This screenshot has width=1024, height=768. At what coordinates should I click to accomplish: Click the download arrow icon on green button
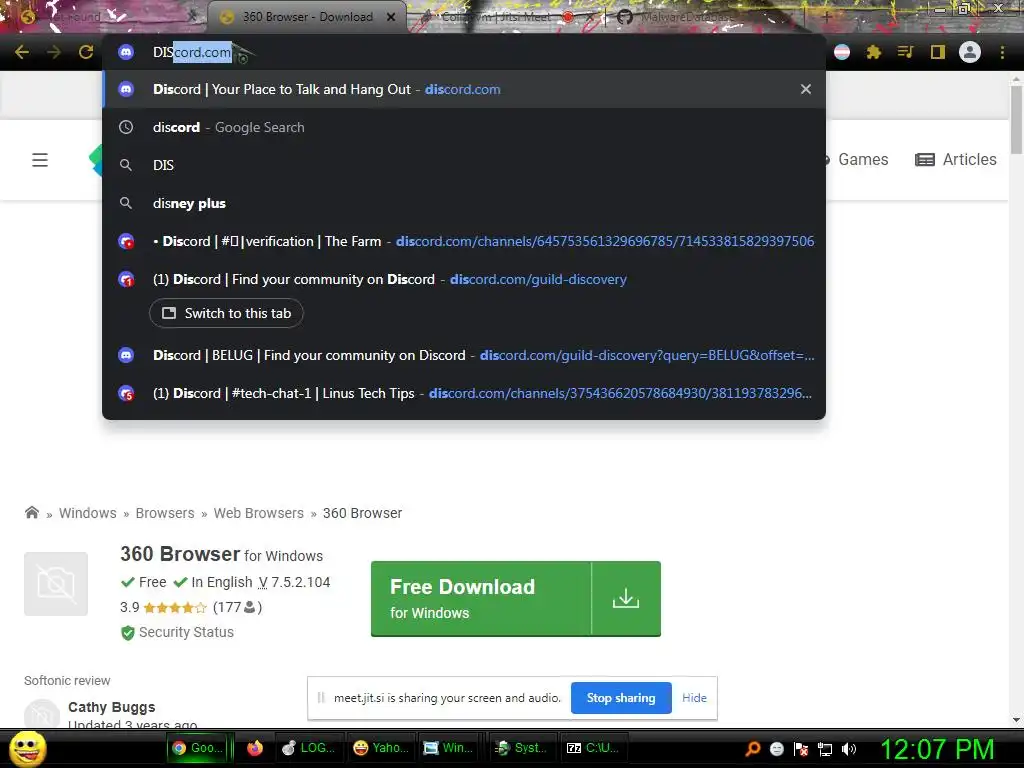[x=626, y=598]
